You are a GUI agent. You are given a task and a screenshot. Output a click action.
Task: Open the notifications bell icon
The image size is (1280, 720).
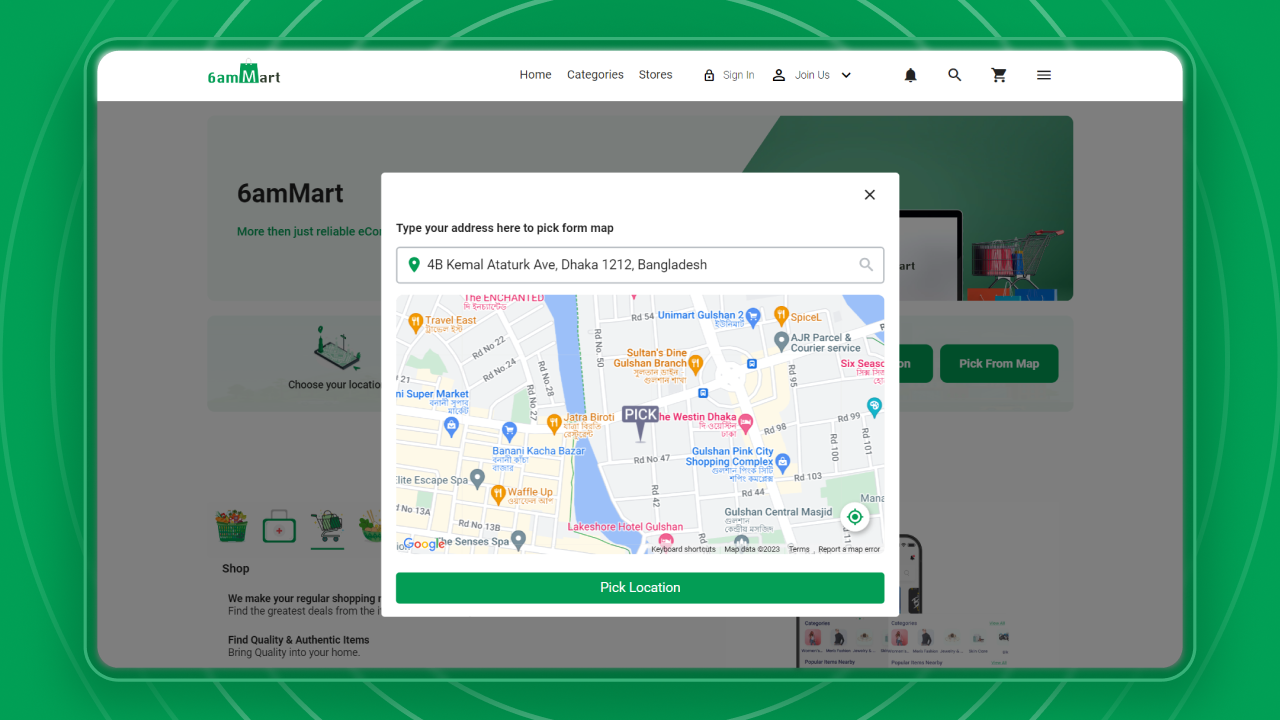[910, 75]
